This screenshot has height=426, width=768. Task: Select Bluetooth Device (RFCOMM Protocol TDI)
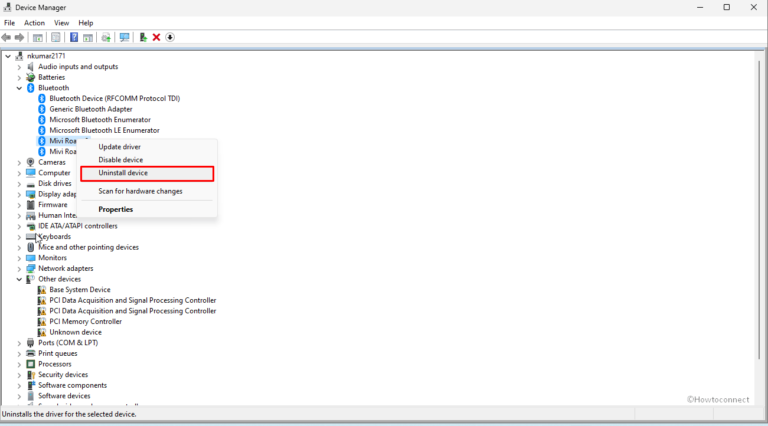115,98
